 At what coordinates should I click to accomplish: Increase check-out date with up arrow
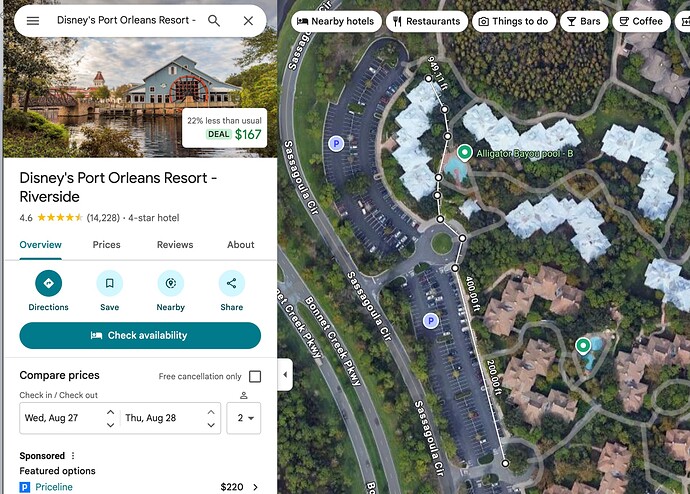(x=211, y=412)
